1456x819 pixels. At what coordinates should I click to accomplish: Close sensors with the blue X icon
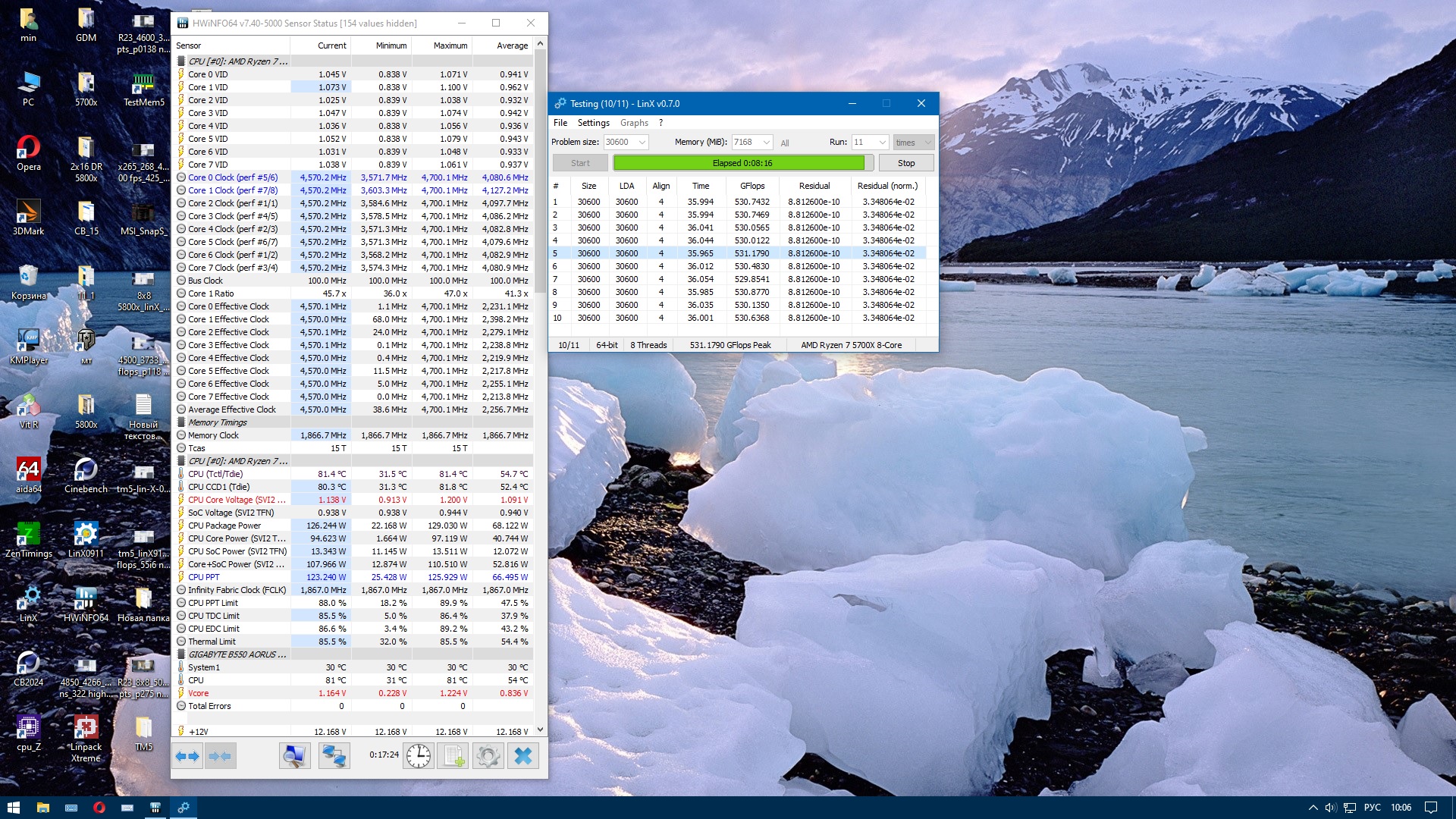point(523,755)
